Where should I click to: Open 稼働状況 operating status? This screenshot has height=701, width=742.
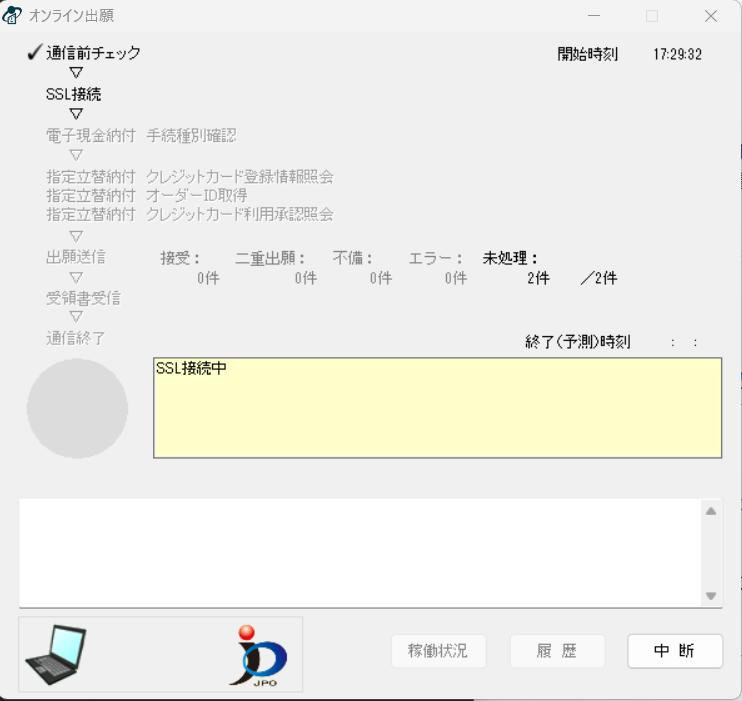point(438,651)
